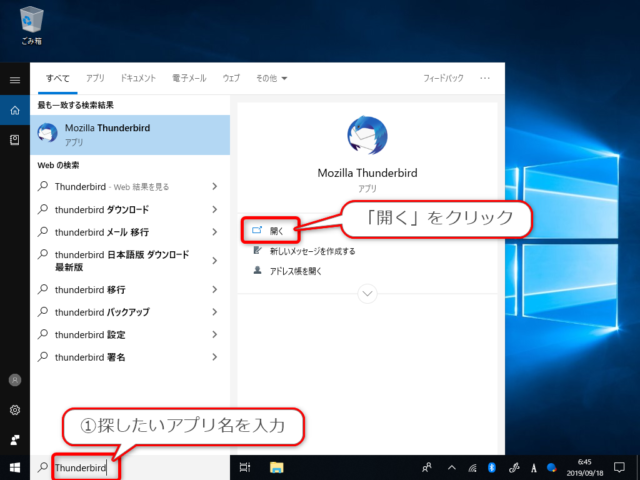640x480 pixels.
Task: Select the thunderbird ダウンロード suggestion text
Action: point(102,209)
